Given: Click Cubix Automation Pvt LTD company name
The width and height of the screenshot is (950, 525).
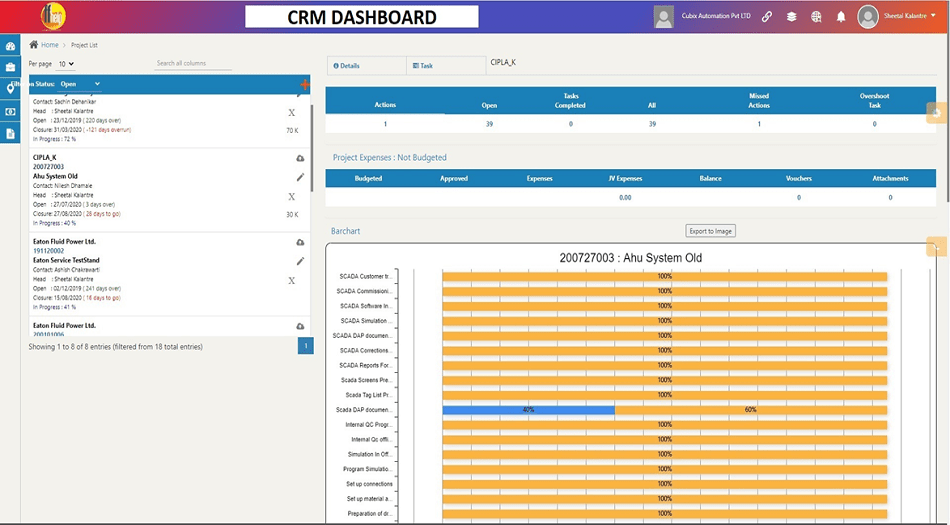Looking at the screenshot, I should 716,16.
